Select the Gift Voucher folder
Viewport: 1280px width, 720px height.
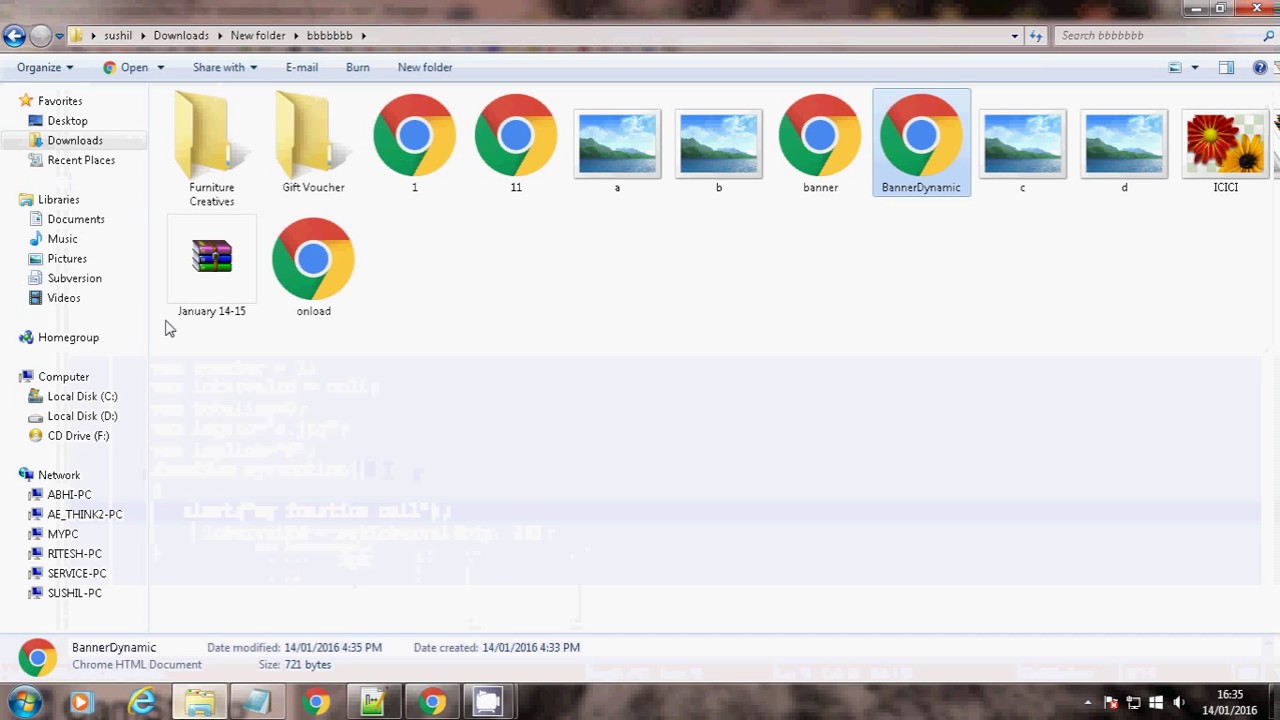[313, 143]
